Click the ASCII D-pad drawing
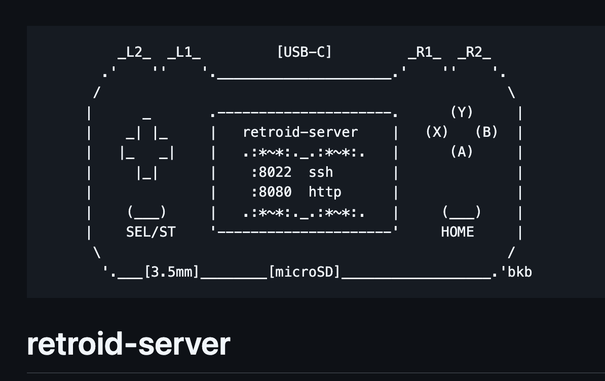Image resolution: width=605 pixels, height=381 pixels. [x=147, y=149]
